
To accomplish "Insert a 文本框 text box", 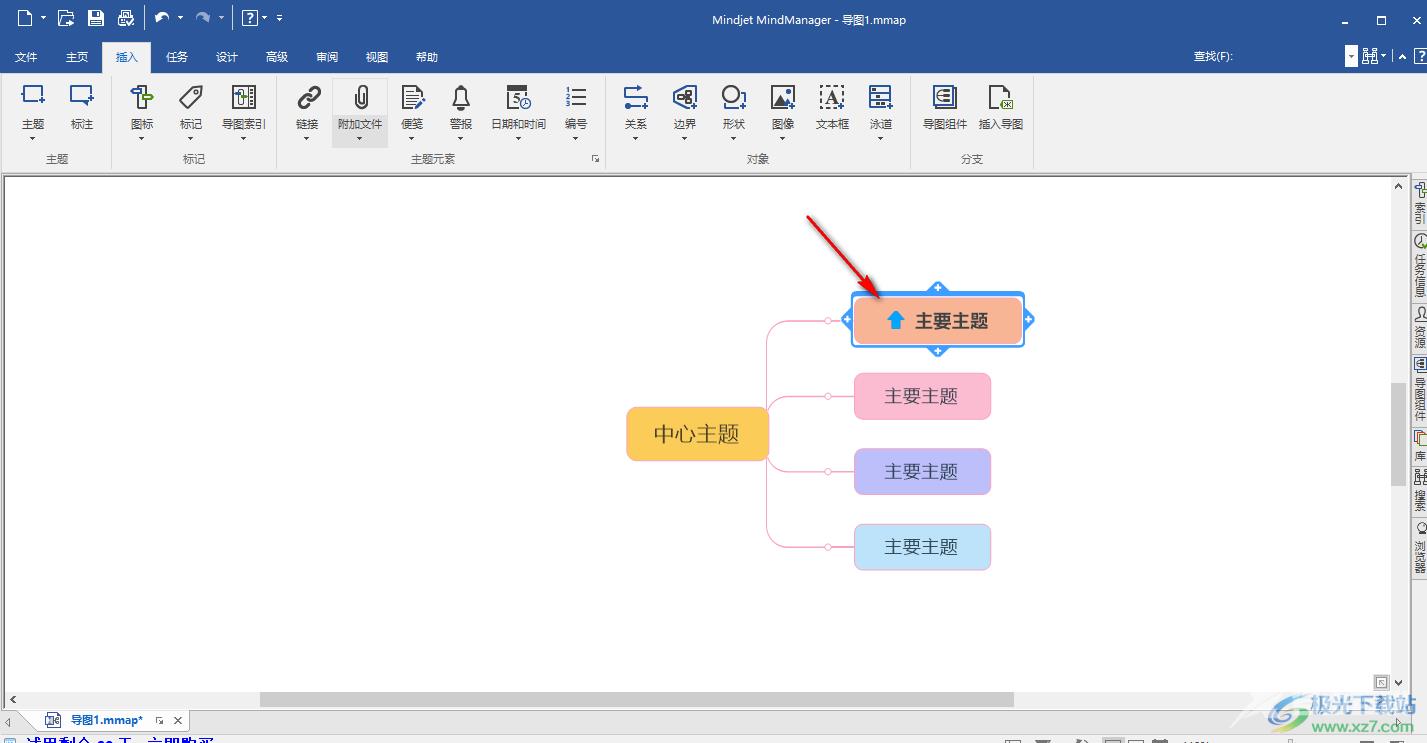I will [832, 105].
